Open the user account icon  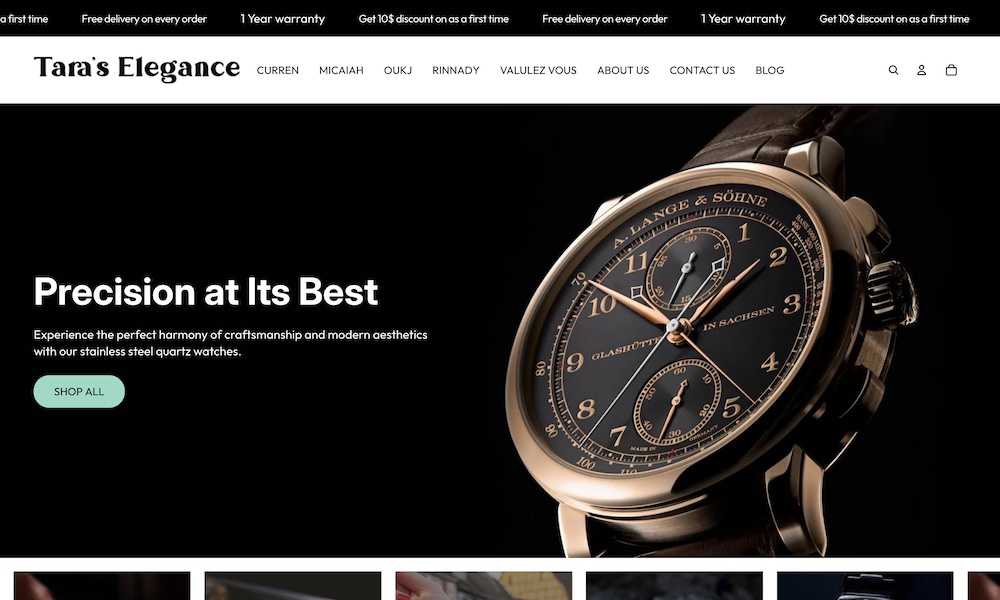(x=922, y=70)
